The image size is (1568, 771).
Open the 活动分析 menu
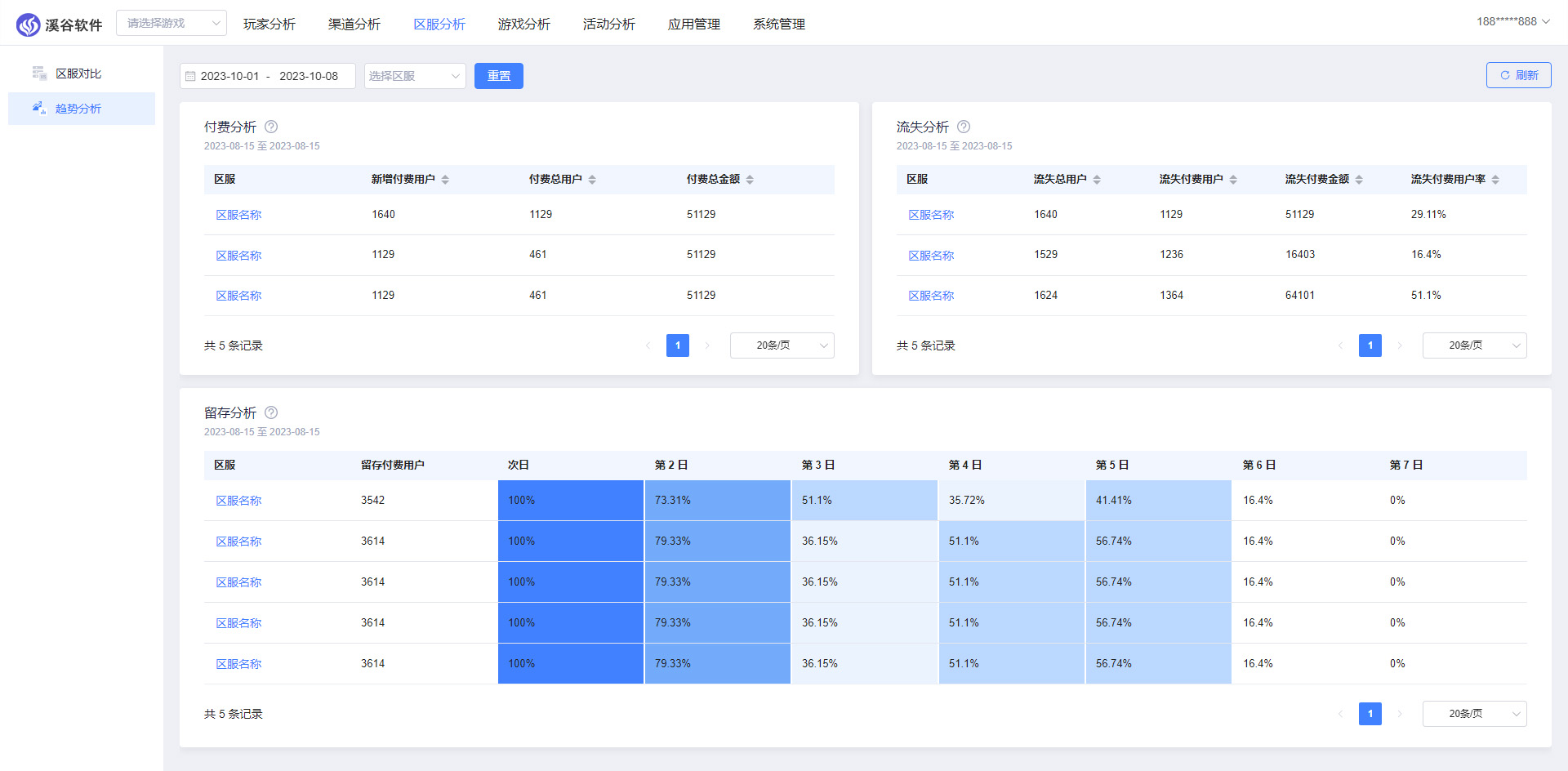609,25
